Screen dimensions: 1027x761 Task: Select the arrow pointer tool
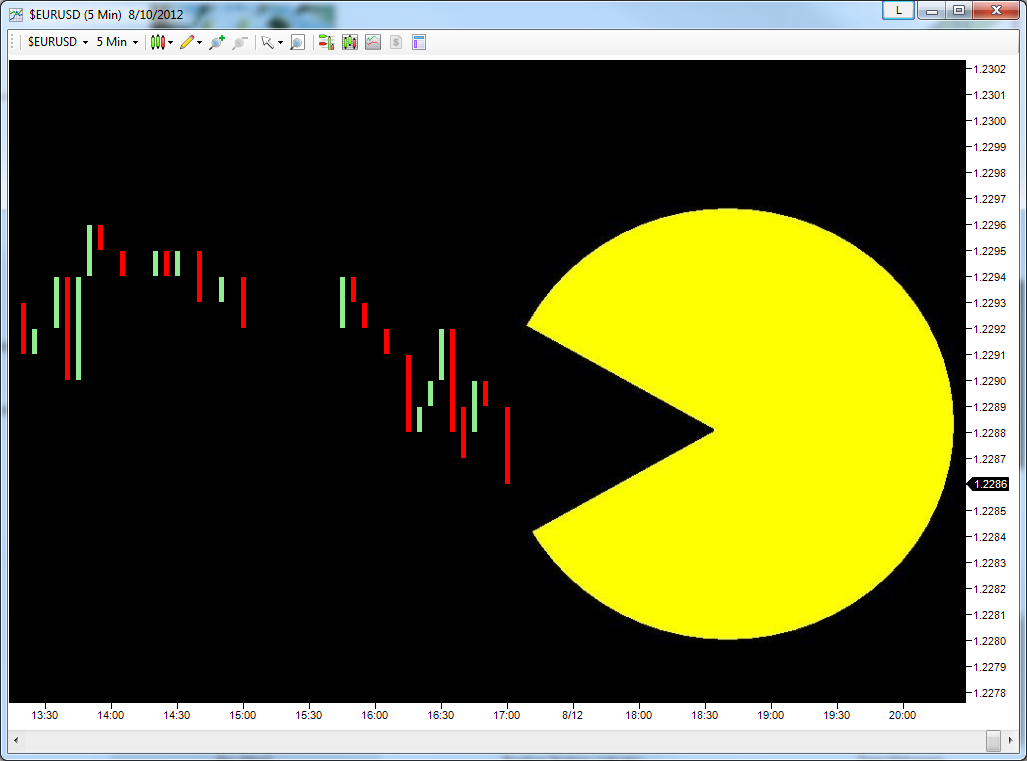click(x=267, y=43)
